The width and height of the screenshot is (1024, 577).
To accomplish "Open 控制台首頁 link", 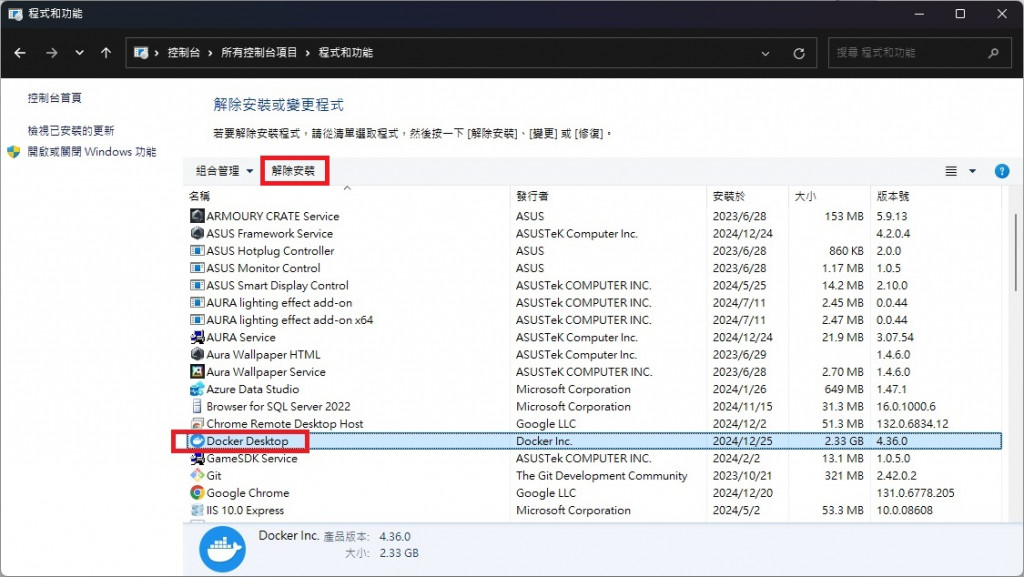I will click(54, 98).
